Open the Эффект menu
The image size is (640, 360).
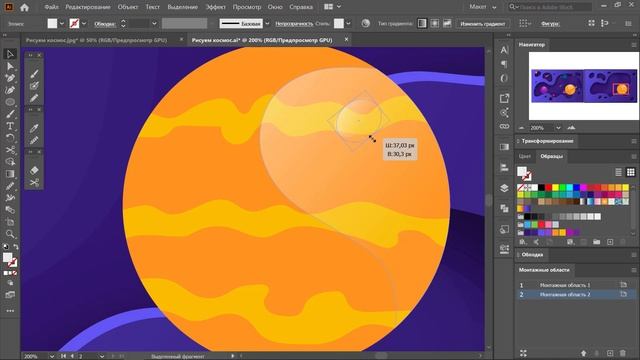coord(216,7)
